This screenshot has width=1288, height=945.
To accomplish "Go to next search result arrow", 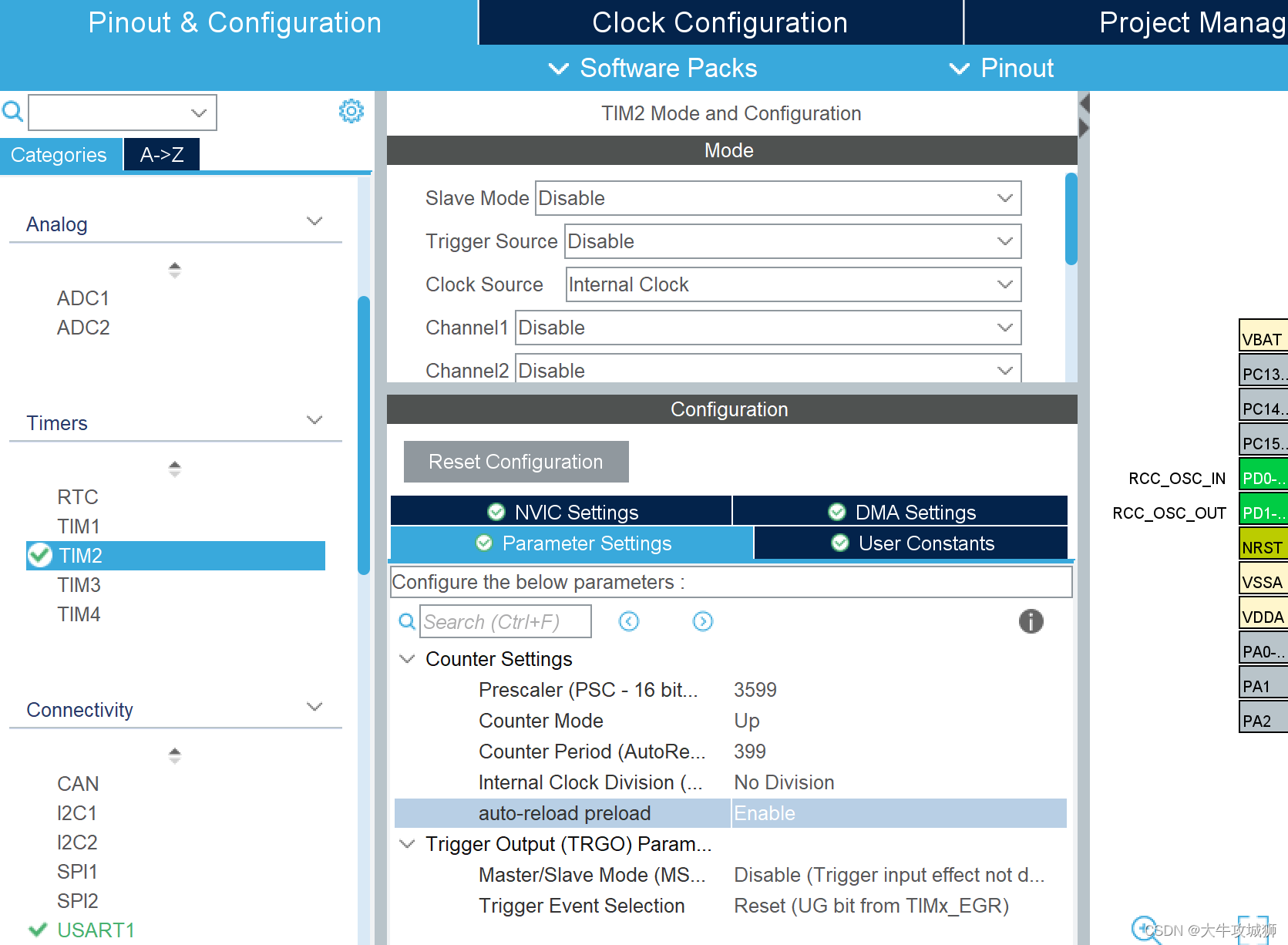I will click(x=703, y=621).
